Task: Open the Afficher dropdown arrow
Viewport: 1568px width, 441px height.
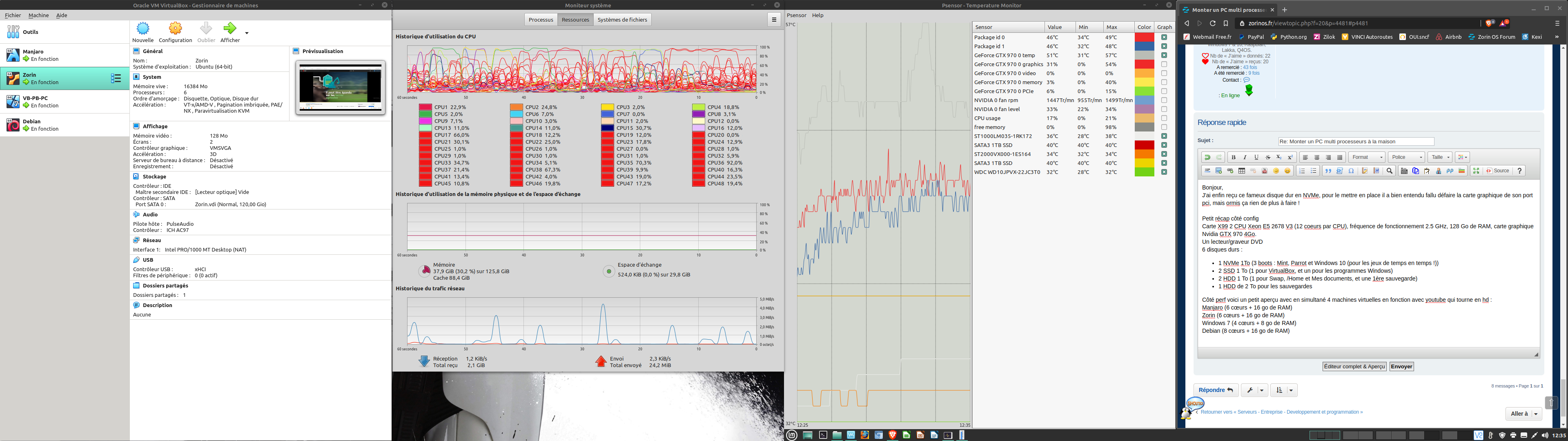Action: [x=247, y=33]
